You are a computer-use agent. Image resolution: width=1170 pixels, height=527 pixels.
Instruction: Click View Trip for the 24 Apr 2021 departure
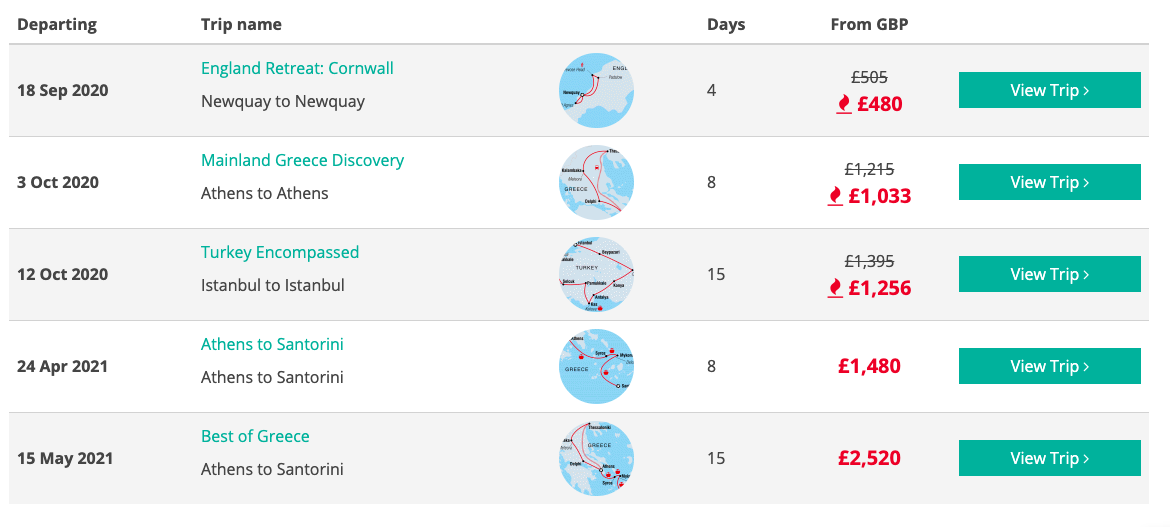[1049, 366]
